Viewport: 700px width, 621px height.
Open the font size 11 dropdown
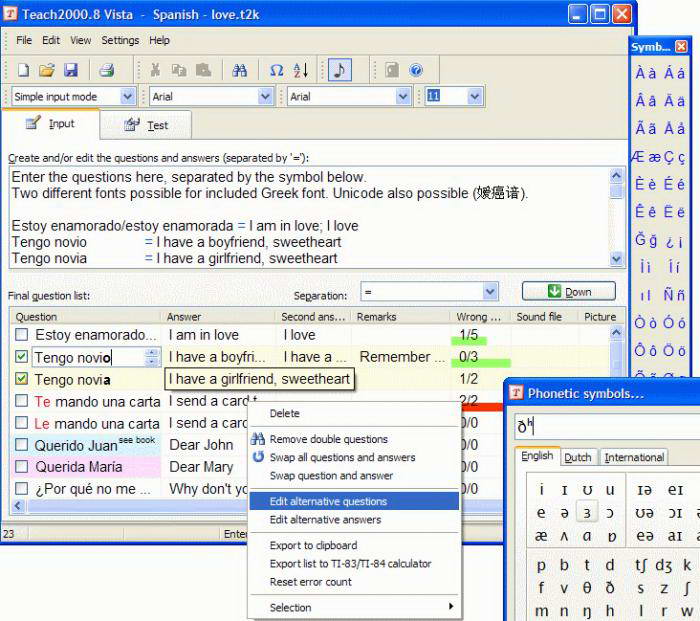click(475, 96)
